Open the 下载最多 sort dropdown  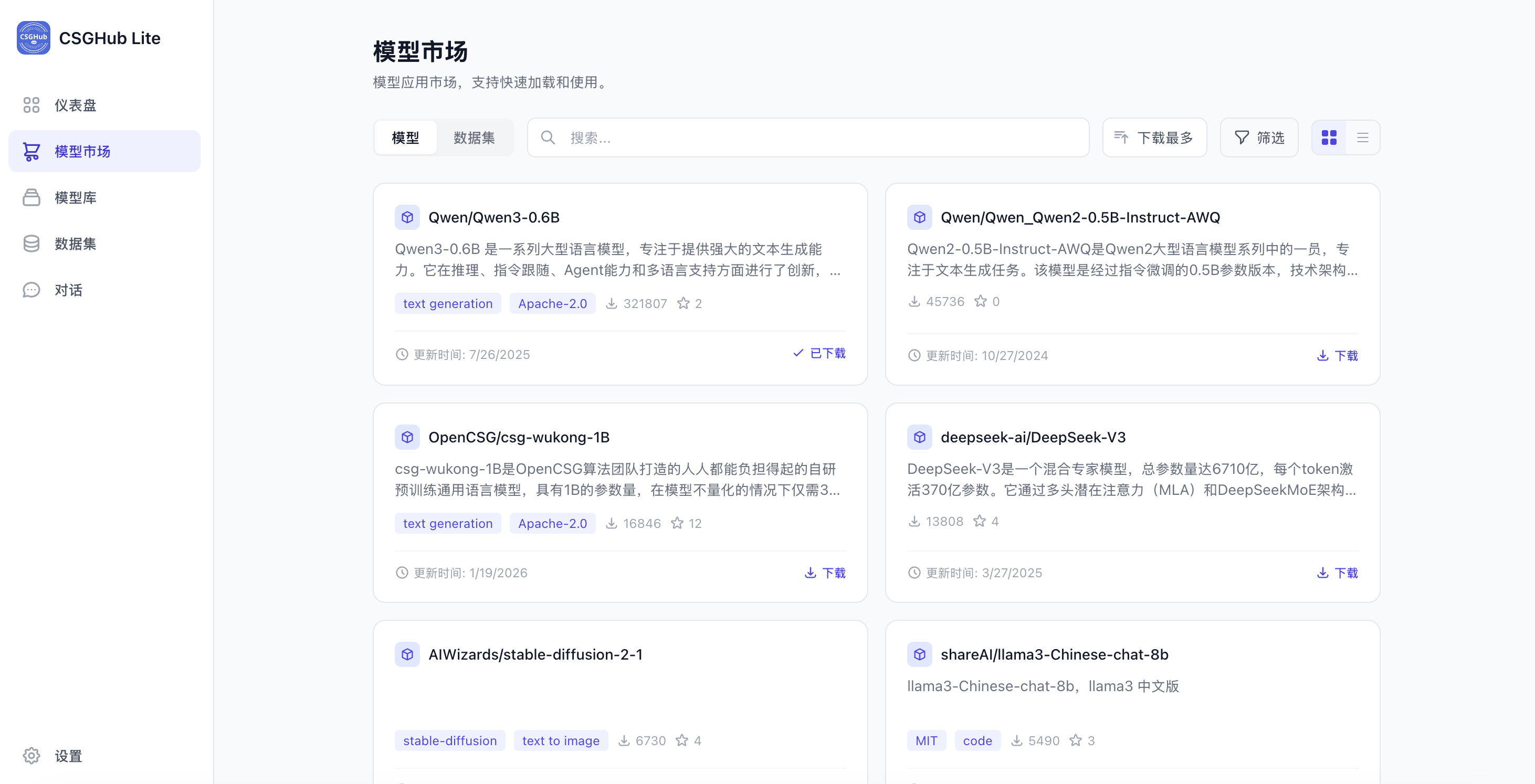point(1154,137)
